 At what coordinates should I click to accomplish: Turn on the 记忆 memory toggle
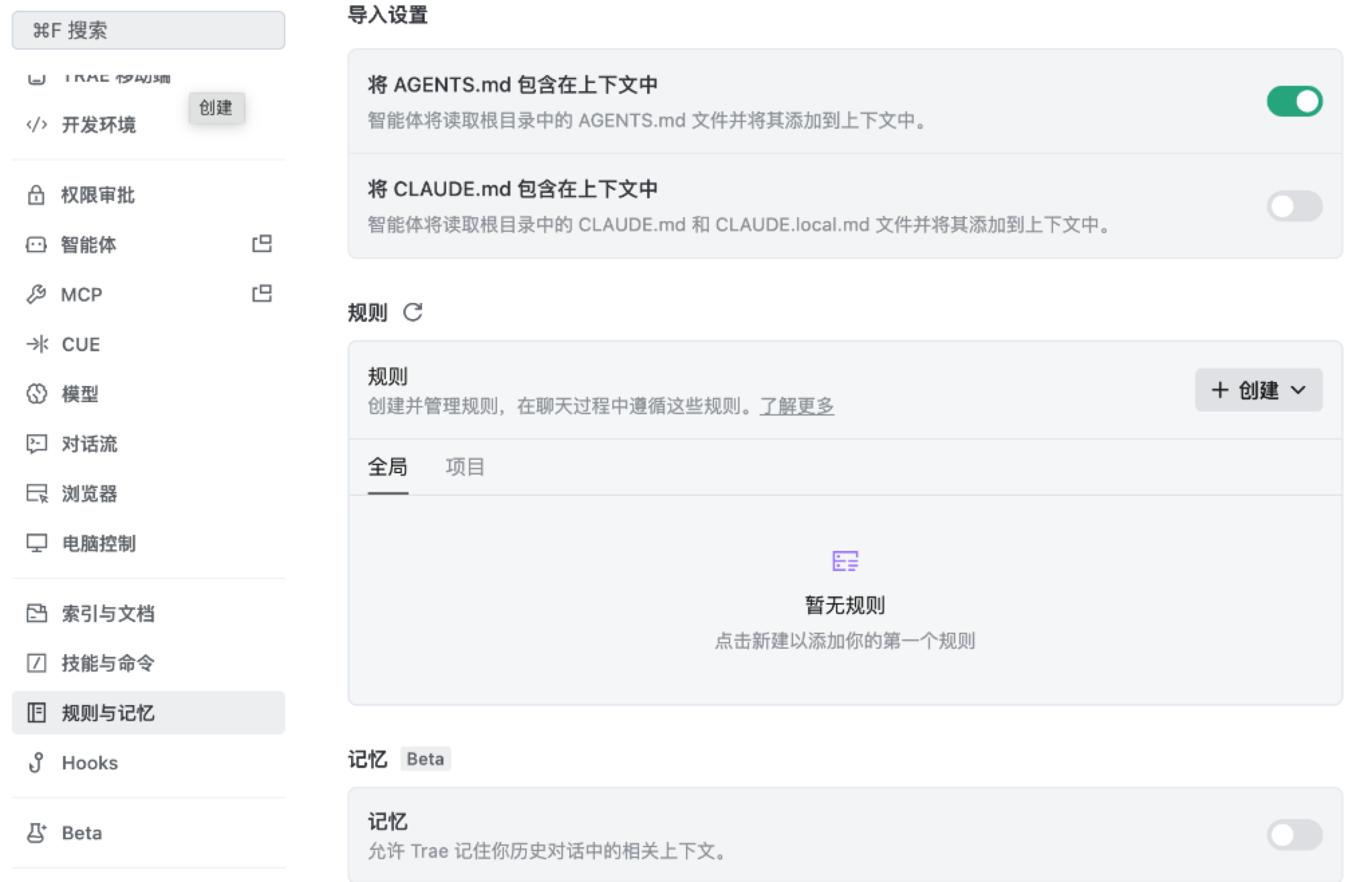[x=1294, y=835]
